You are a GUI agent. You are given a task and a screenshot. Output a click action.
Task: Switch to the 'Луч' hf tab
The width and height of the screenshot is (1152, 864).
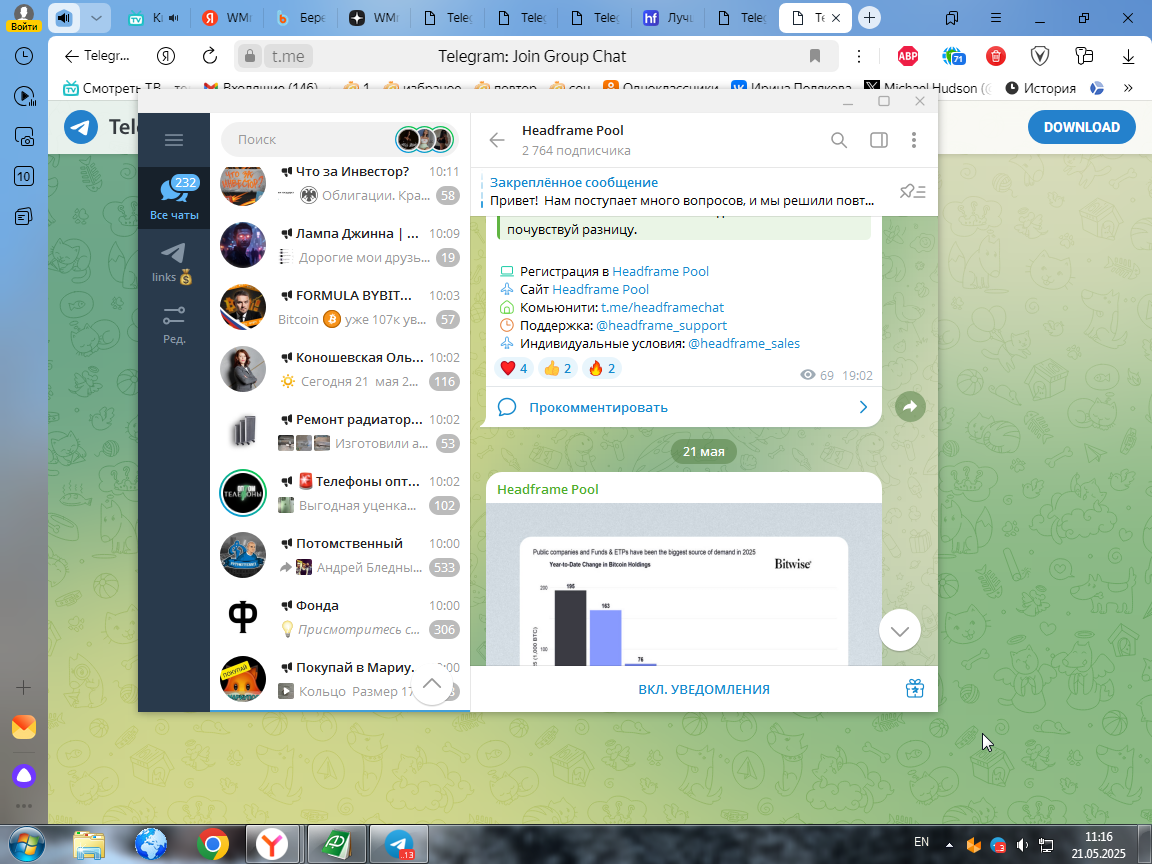667,18
